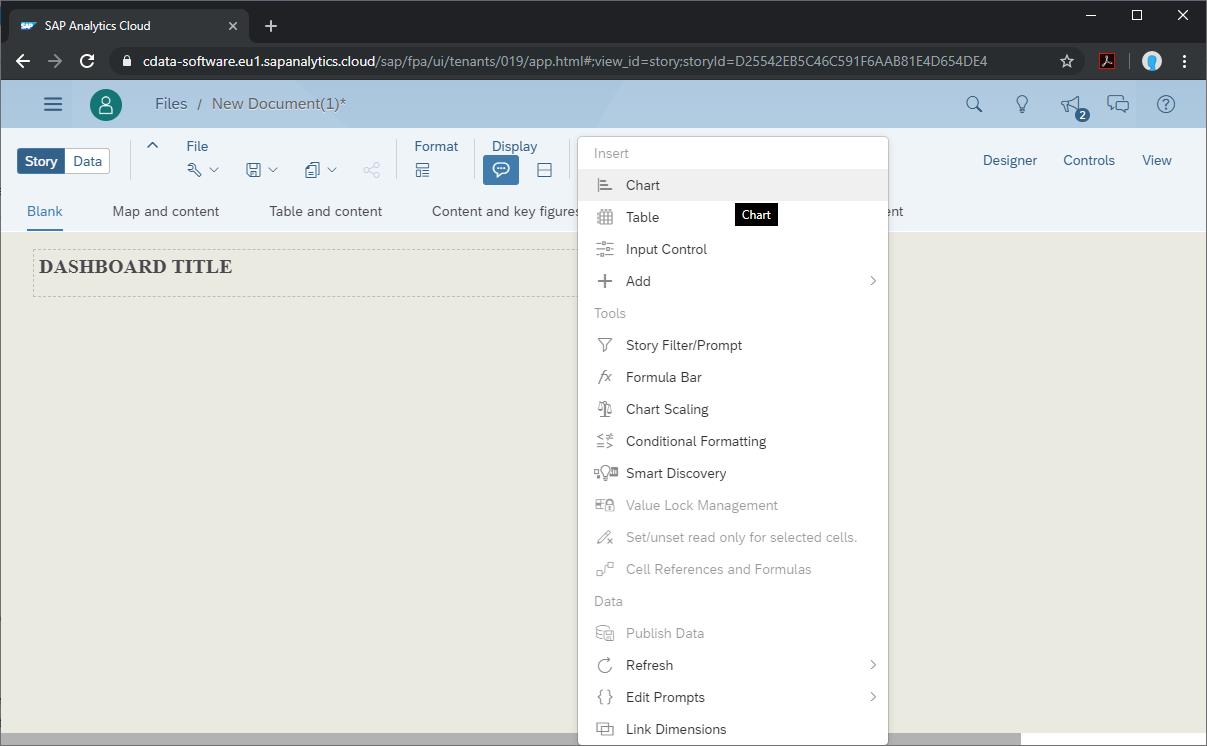The image size is (1207, 746).
Task: Click the Files breadcrumb link
Action: coord(171,104)
